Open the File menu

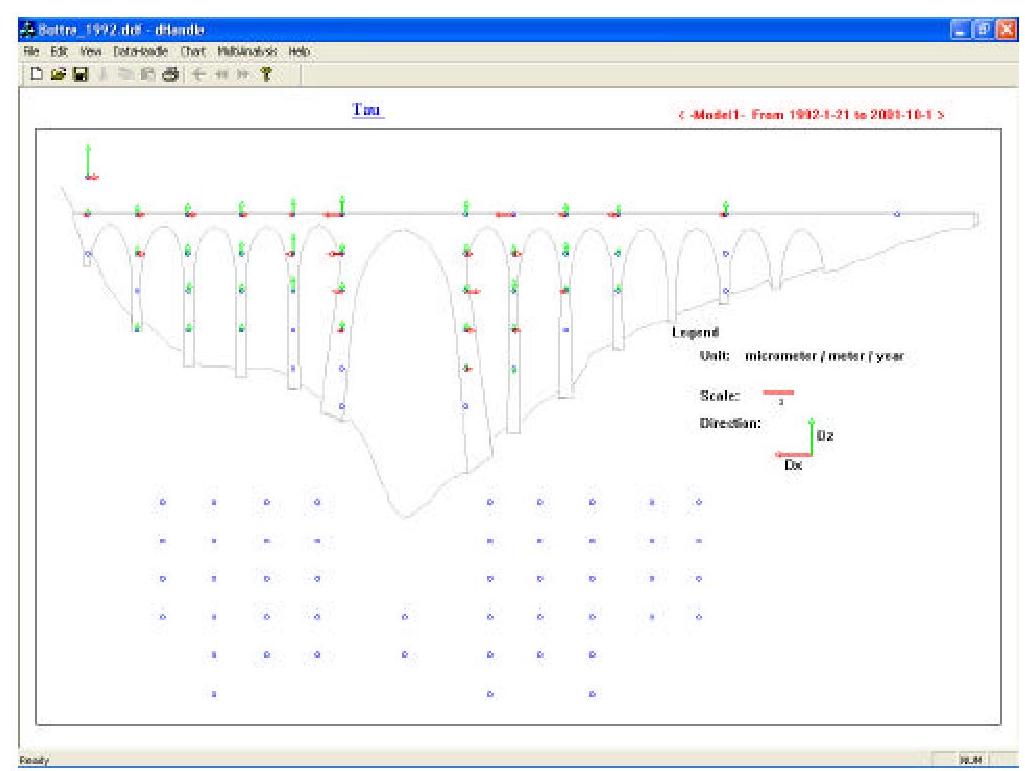31,51
